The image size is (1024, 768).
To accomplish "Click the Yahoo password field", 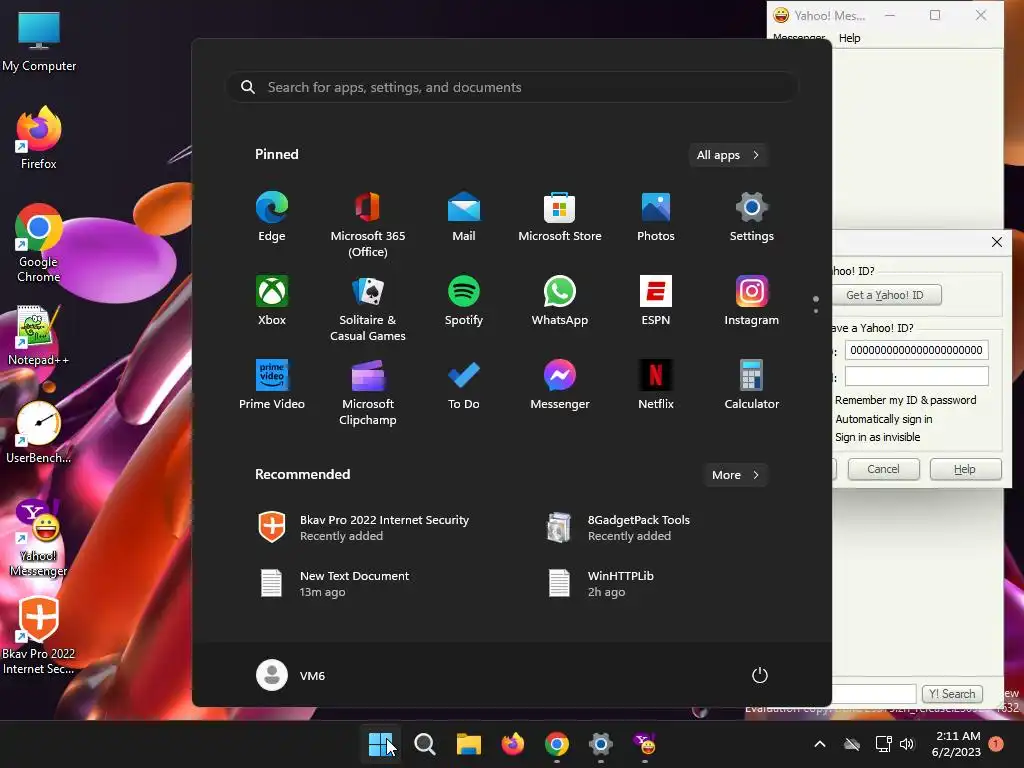I will pyautogui.click(x=916, y=376).
